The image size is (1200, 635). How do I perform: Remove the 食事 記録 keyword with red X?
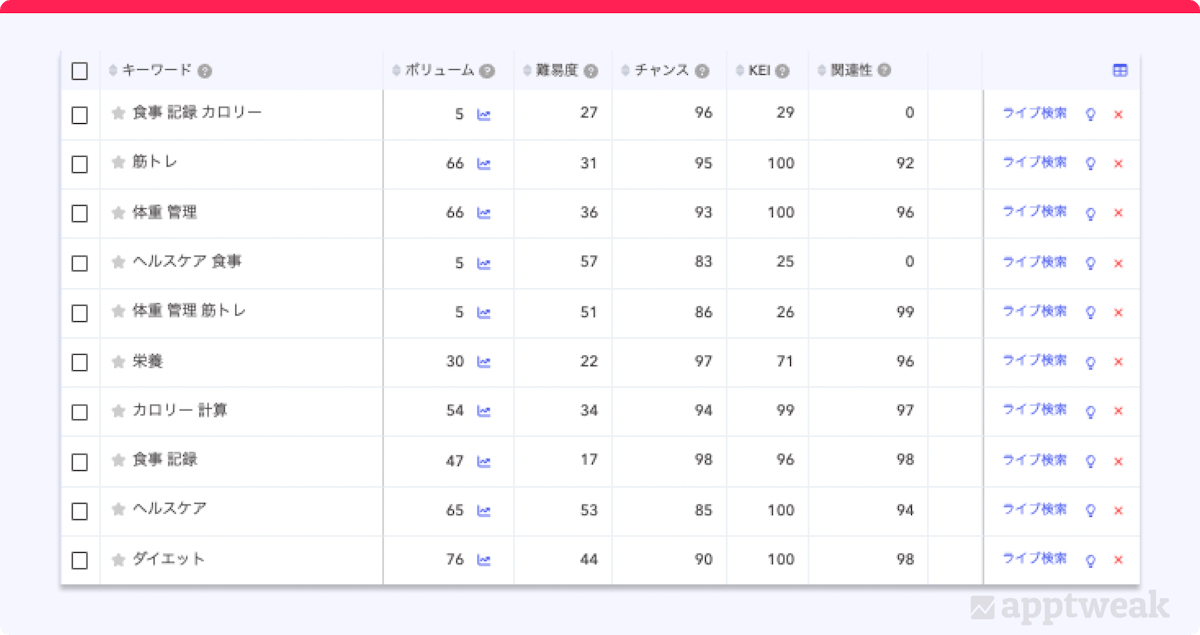[1118, 461]
